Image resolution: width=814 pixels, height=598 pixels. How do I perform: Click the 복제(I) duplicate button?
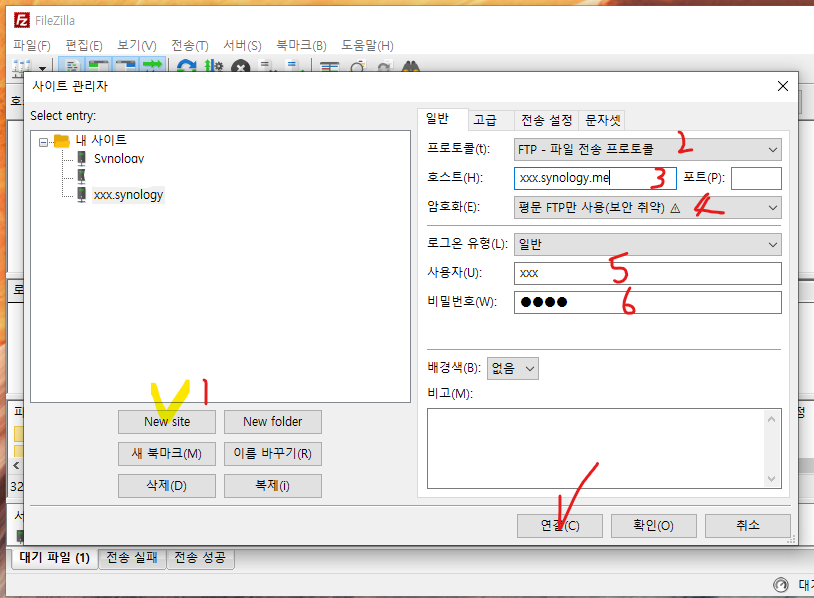click(273, 486)
